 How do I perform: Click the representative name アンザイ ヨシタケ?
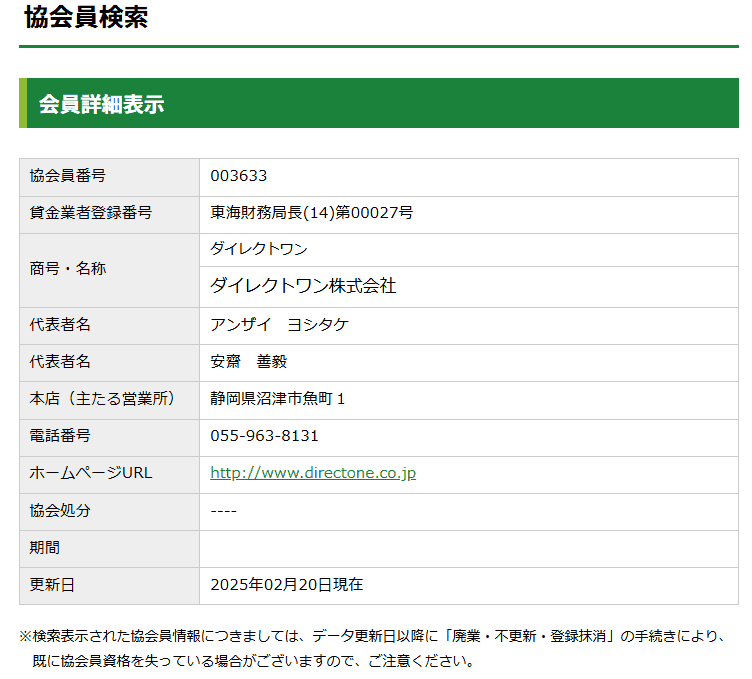279,324
